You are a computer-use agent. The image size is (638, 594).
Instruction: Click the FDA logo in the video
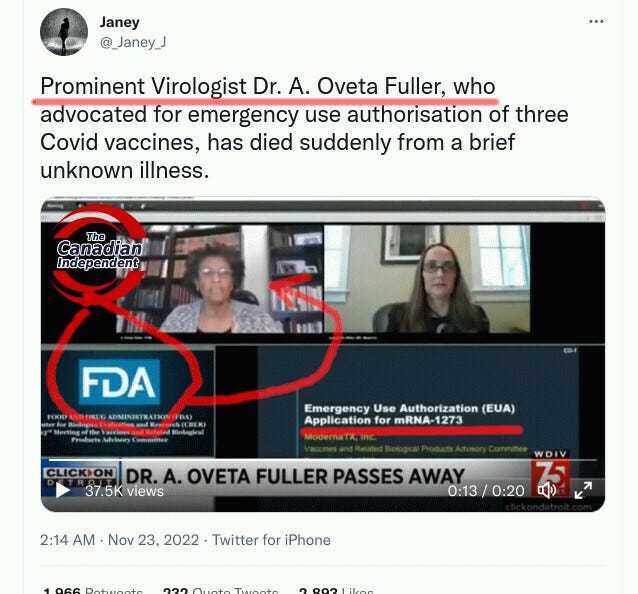(119, 382)
